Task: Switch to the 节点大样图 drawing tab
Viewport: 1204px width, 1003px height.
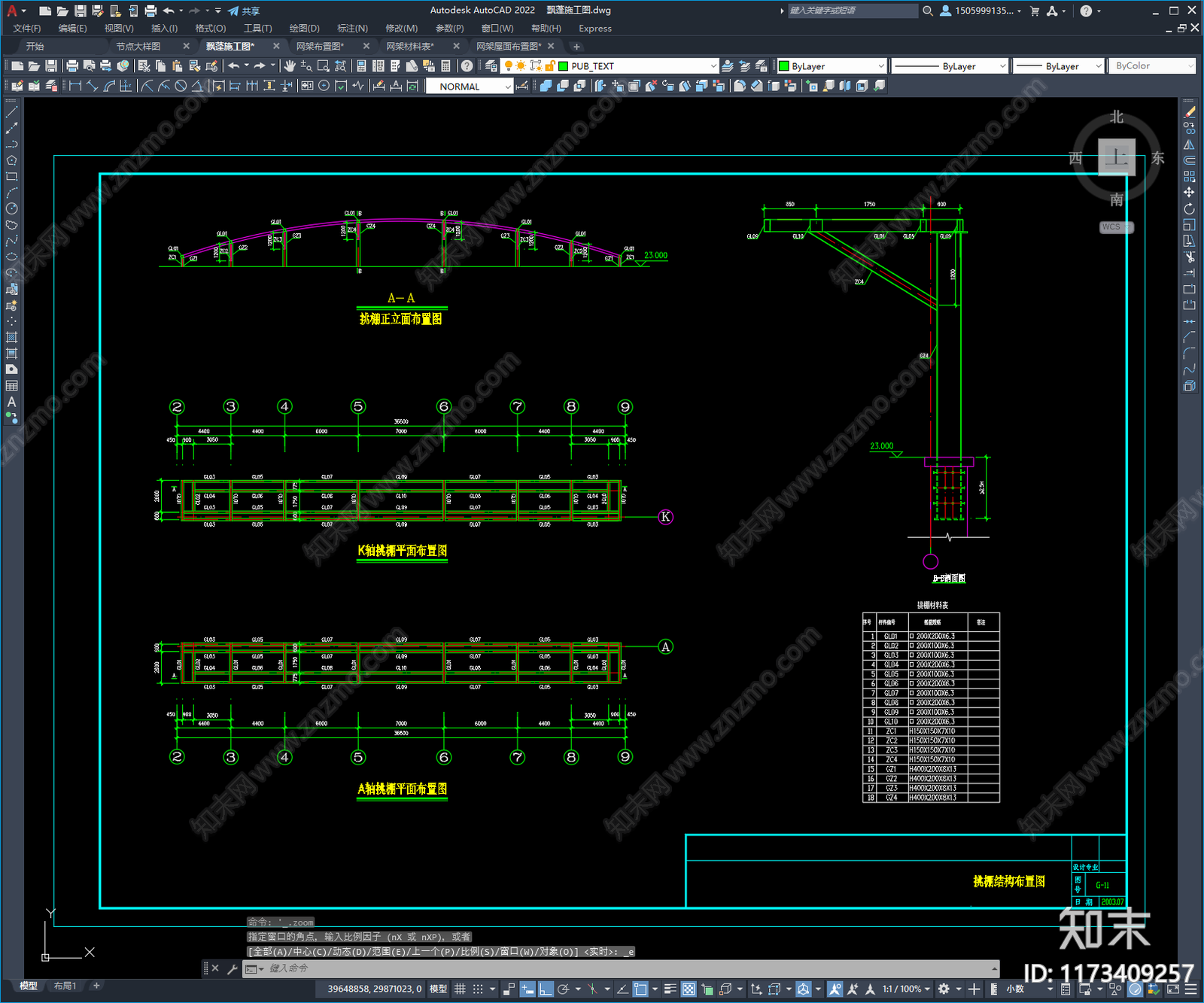Action: pyautogui.click(x=138, y=47)
